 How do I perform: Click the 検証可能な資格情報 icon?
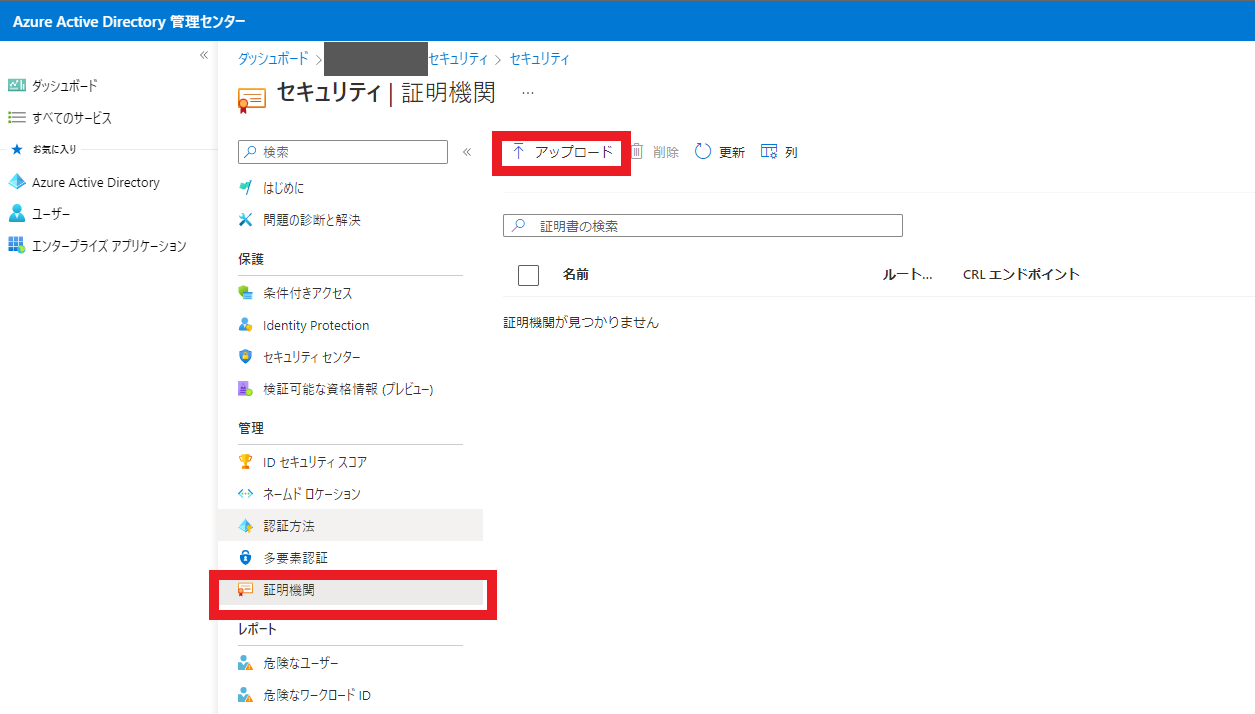point(245,389)
